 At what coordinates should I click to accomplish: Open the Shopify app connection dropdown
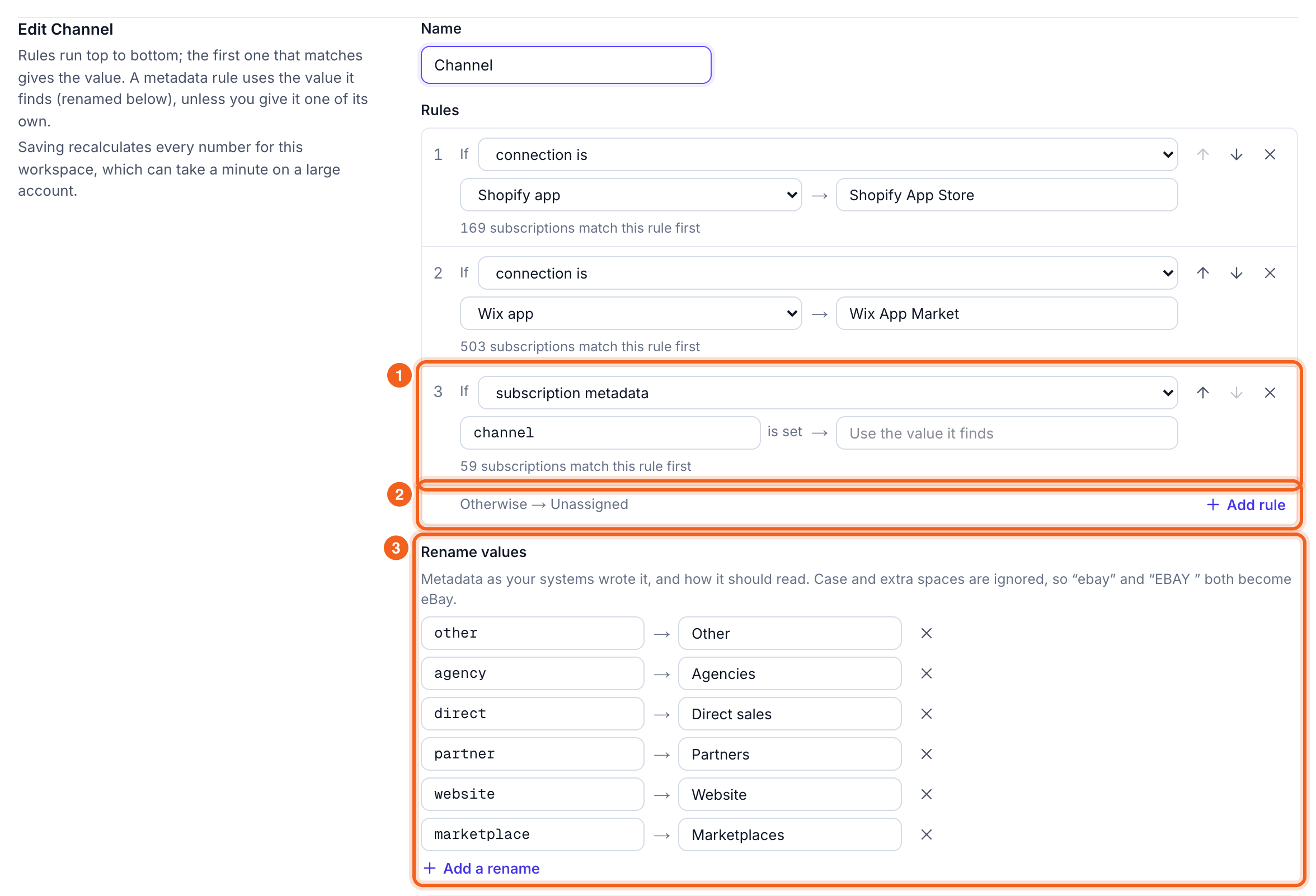pos(631,195)
